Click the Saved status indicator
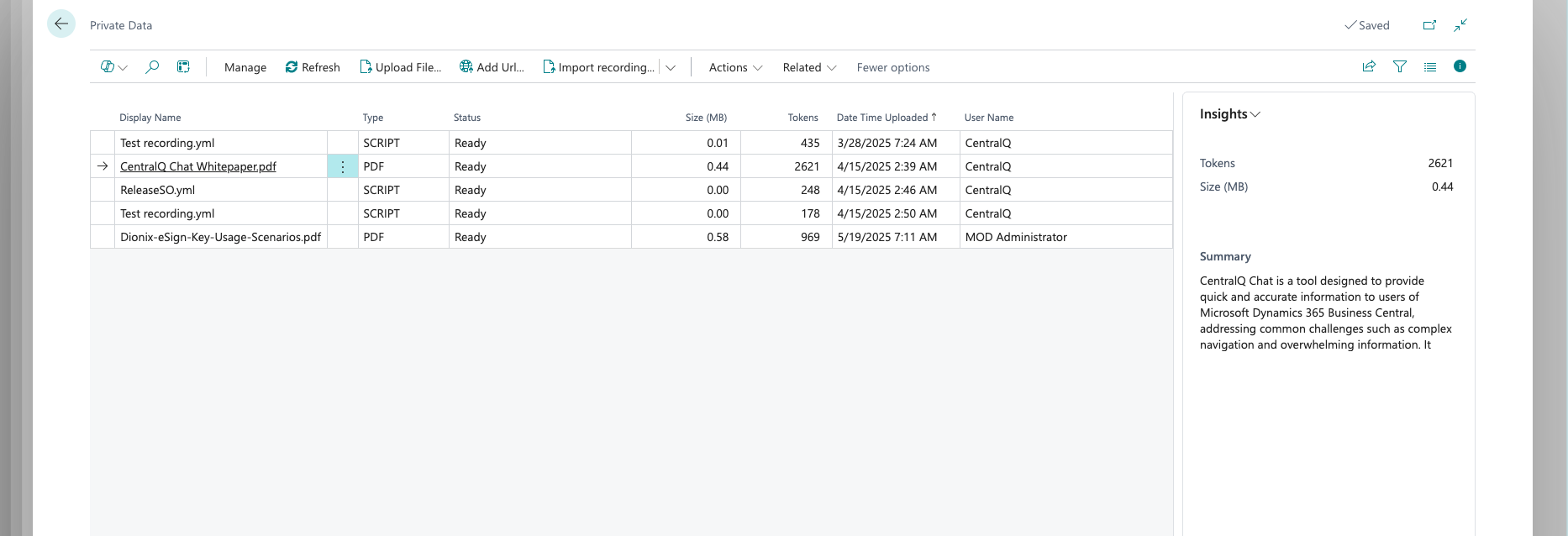The image size is (1568, 536). click(1367, 25)
